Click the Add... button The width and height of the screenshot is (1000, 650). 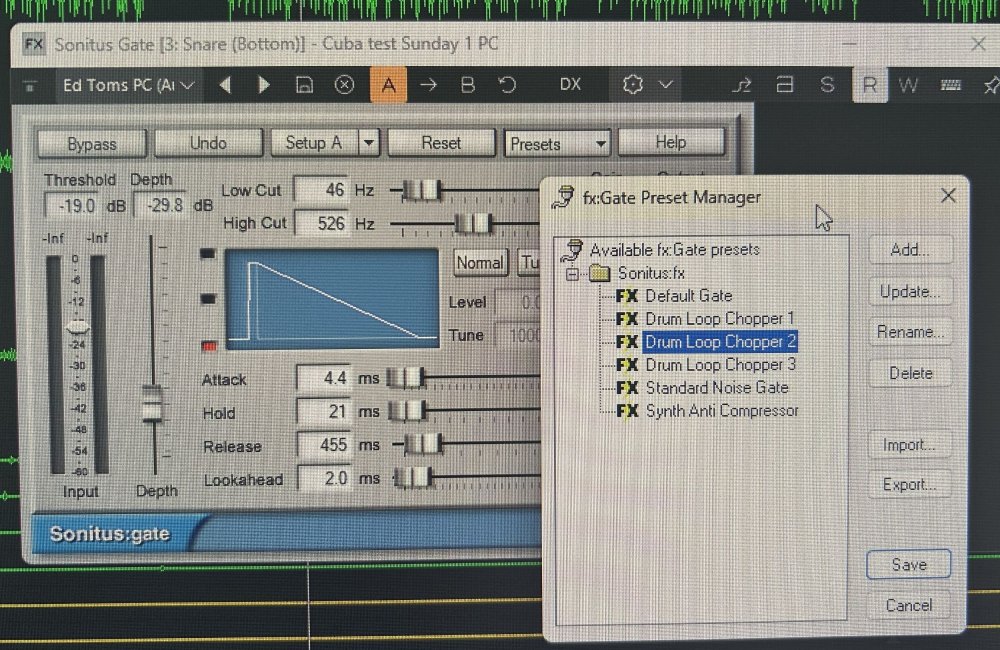pos(910,249)
